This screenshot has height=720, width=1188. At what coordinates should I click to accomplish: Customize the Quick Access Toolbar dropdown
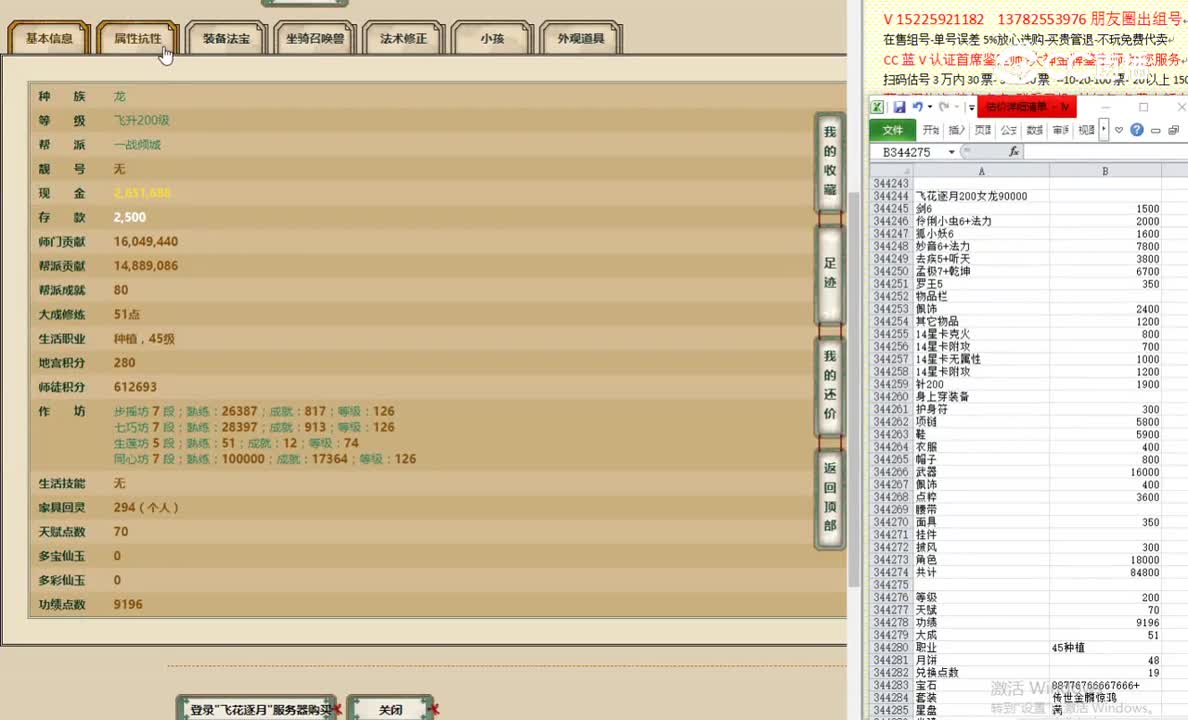(971, 108)
